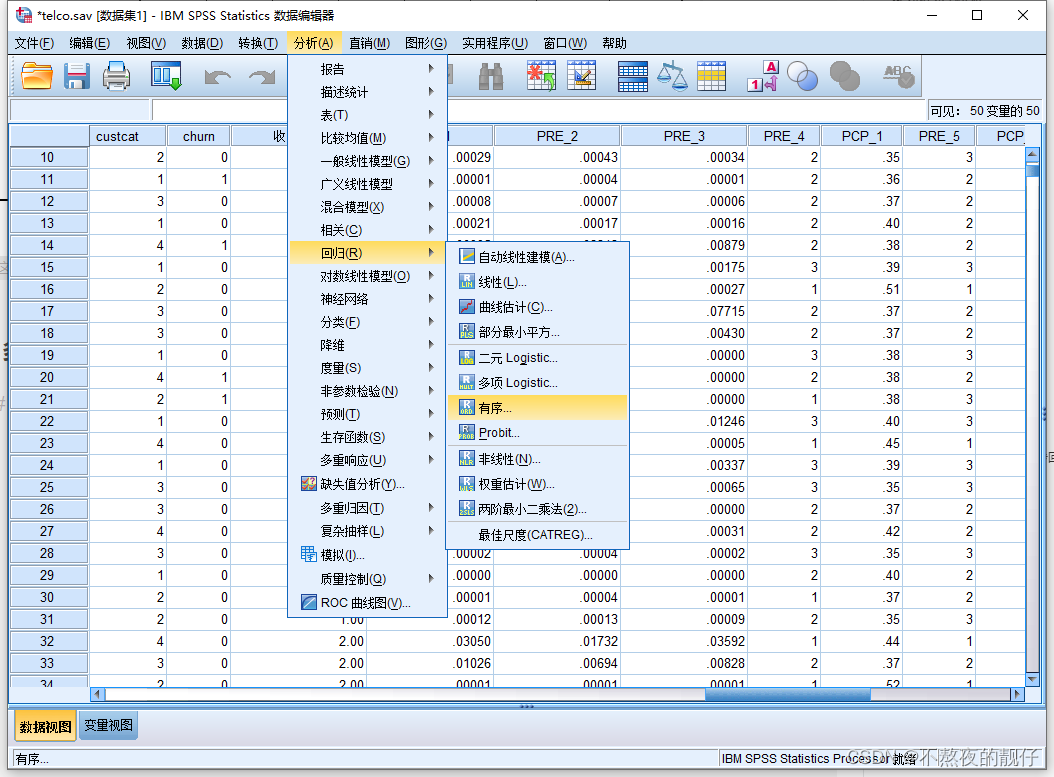Image resolution: width=1054 pixels, height=777 pixels.
Task: Switch to Variable View (变量视图) tab
Action: pos(108,725)
